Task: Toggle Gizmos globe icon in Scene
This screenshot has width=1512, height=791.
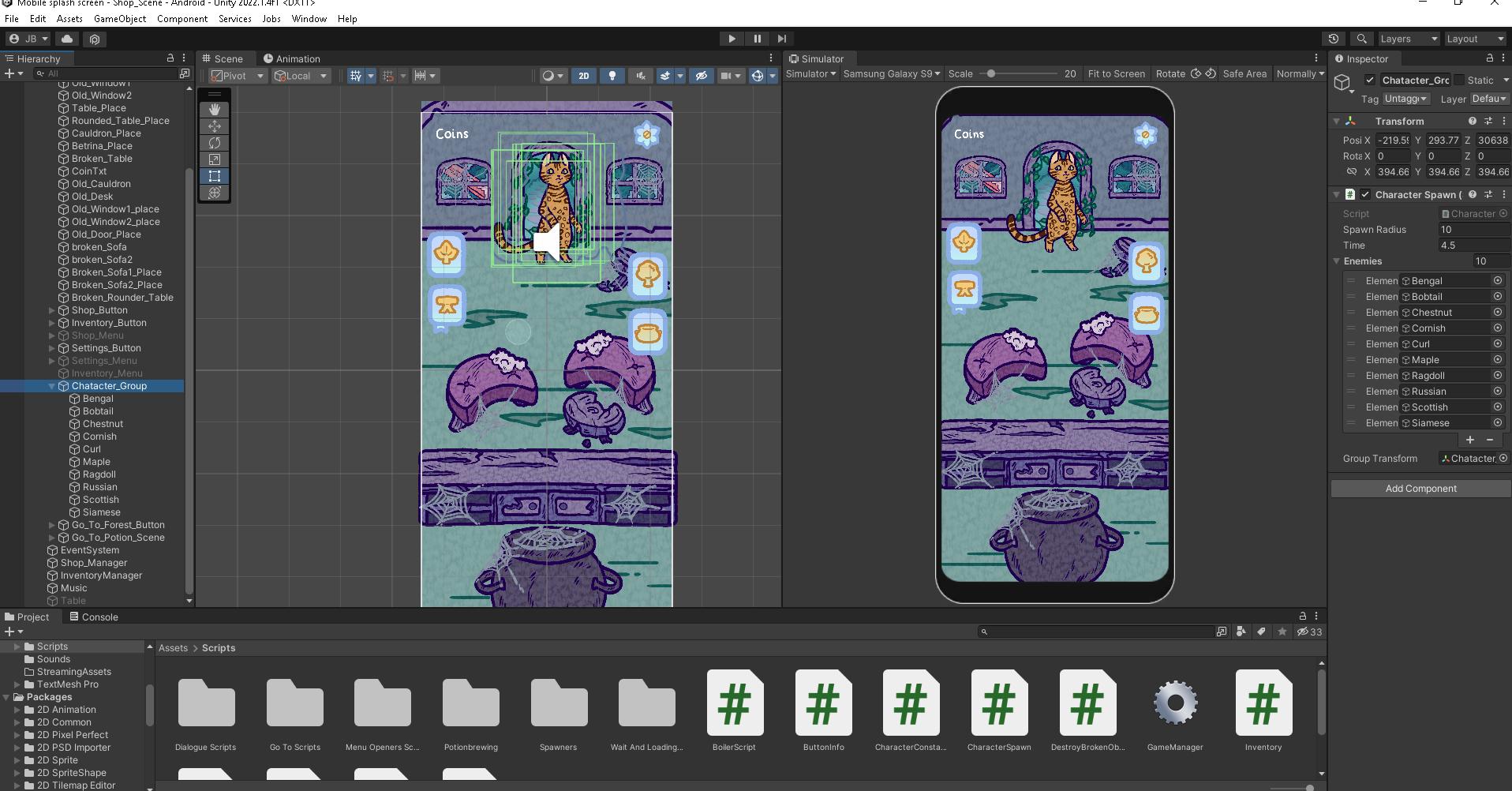Action: [758, 76]
